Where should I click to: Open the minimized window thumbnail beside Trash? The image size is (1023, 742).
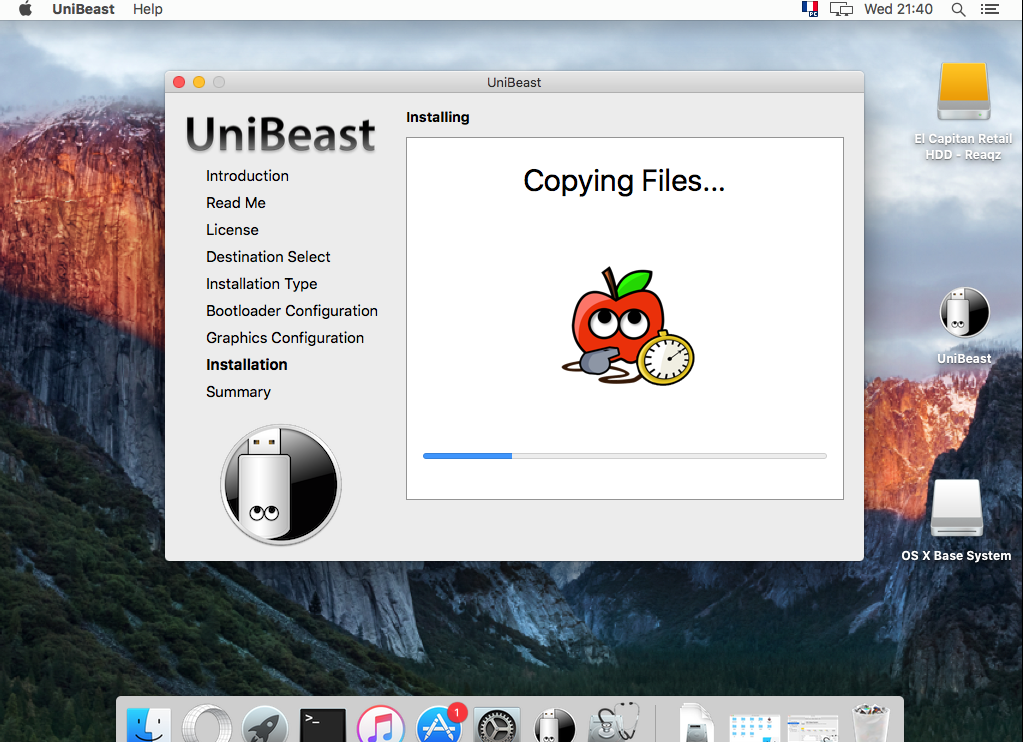[812, 728]
